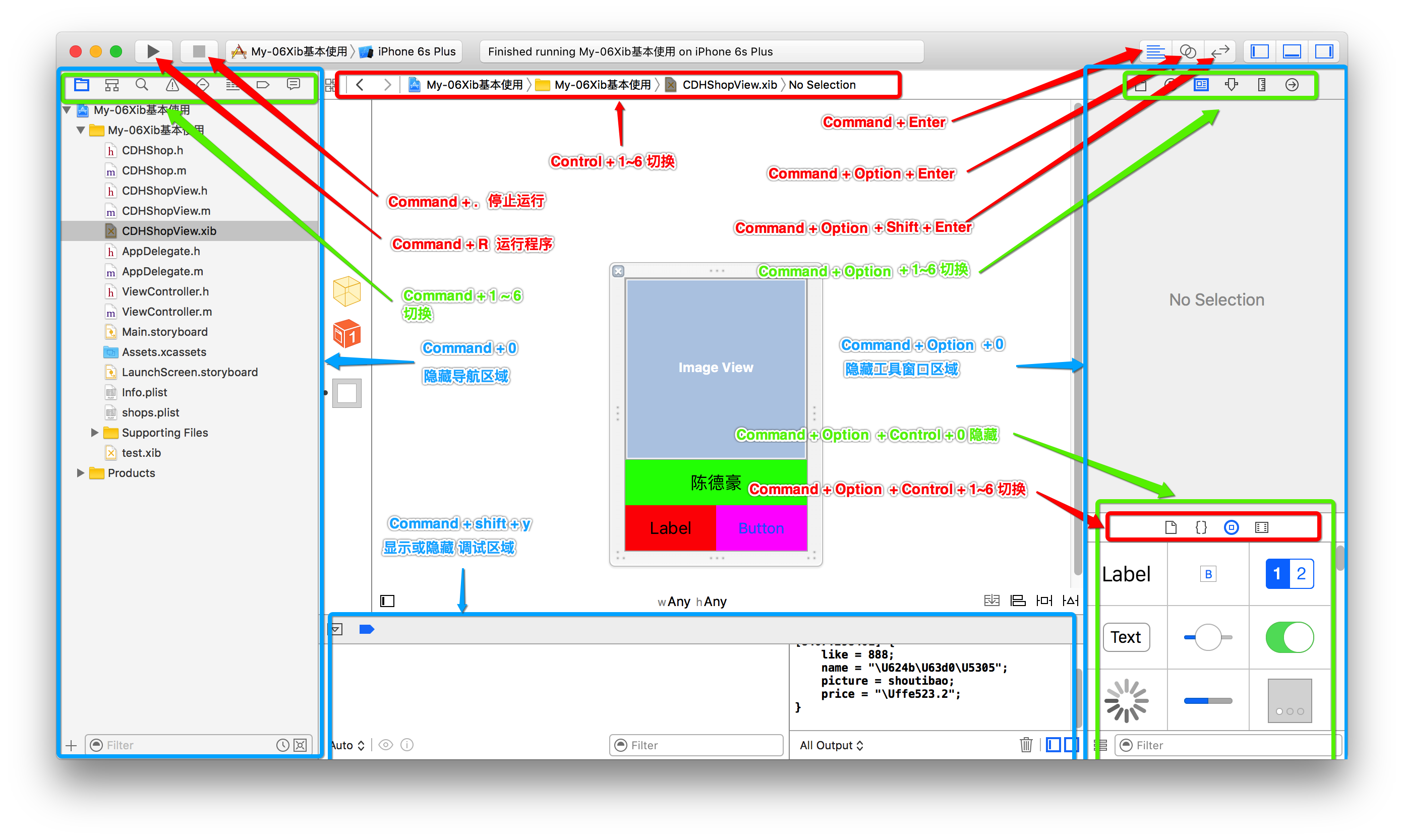Image resolution: width=1404 pixels, height=840 pixels.
Task: Show the Assistant editor
Action: 1188,51
